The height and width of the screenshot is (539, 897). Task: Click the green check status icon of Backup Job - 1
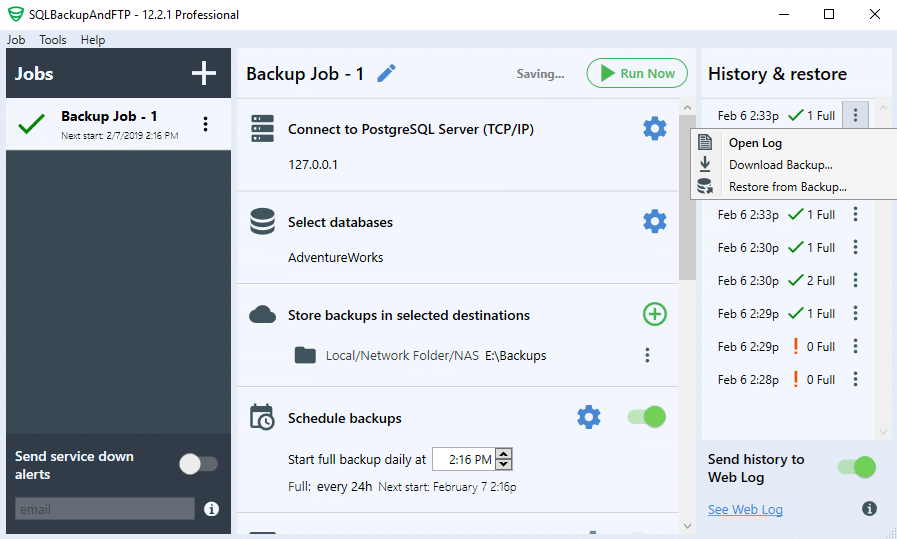31,124
